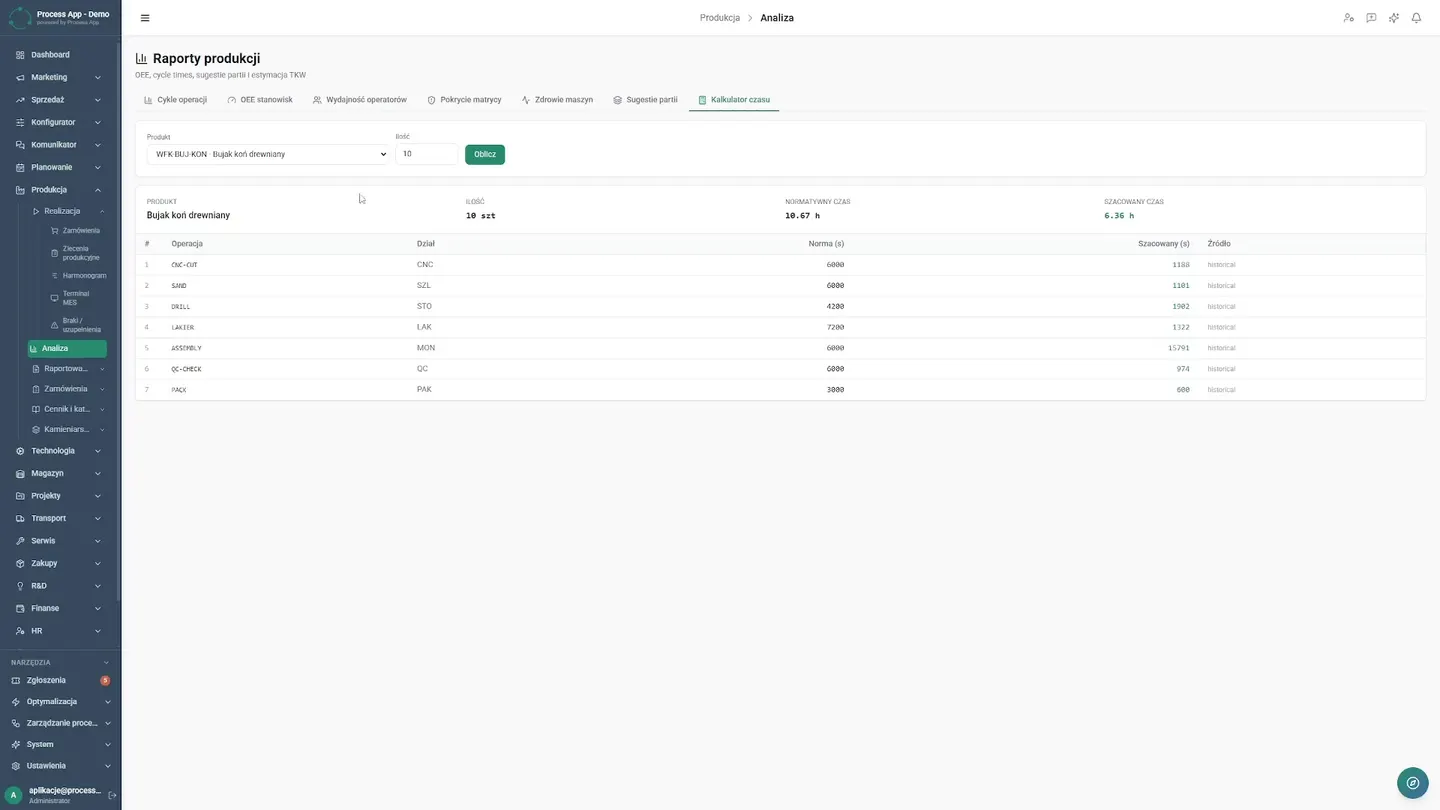Screen dimensions: 1440x810
Task: Open the Produkt dropdown selector
Action: (x=268, y=154)
